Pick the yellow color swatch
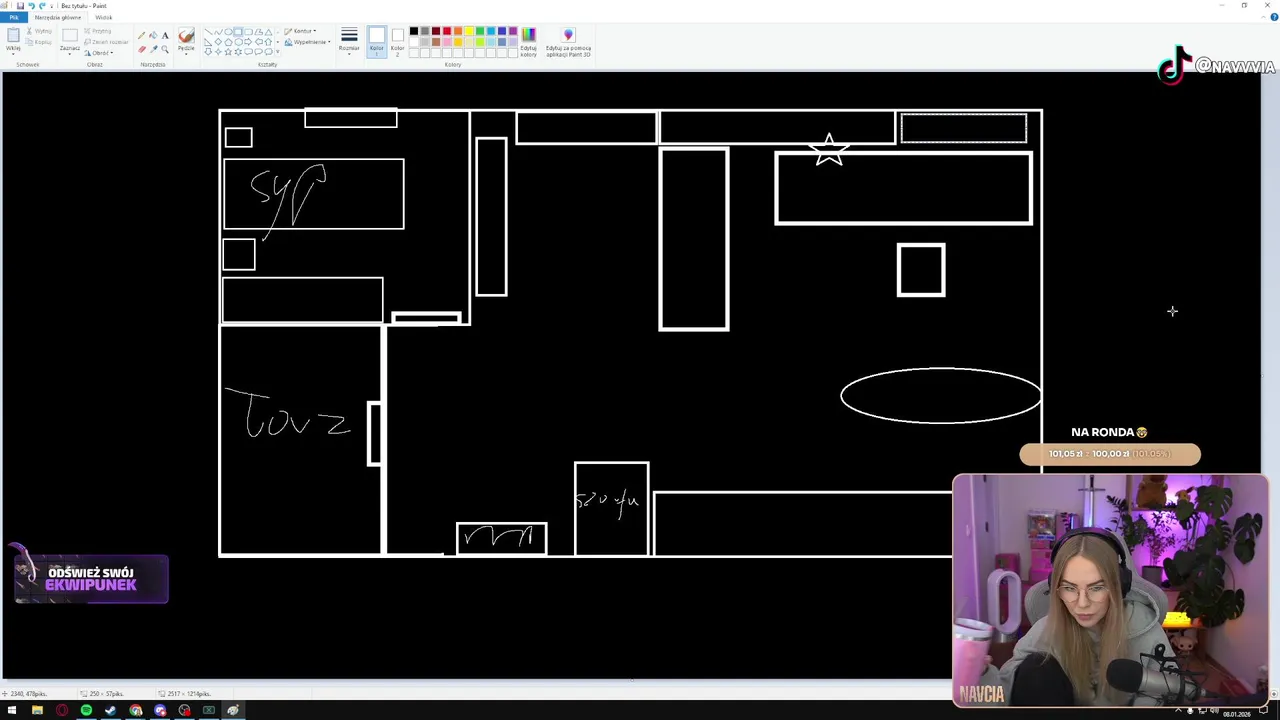Viewport: 1280px width, 720px height. (x=469, y=31)
